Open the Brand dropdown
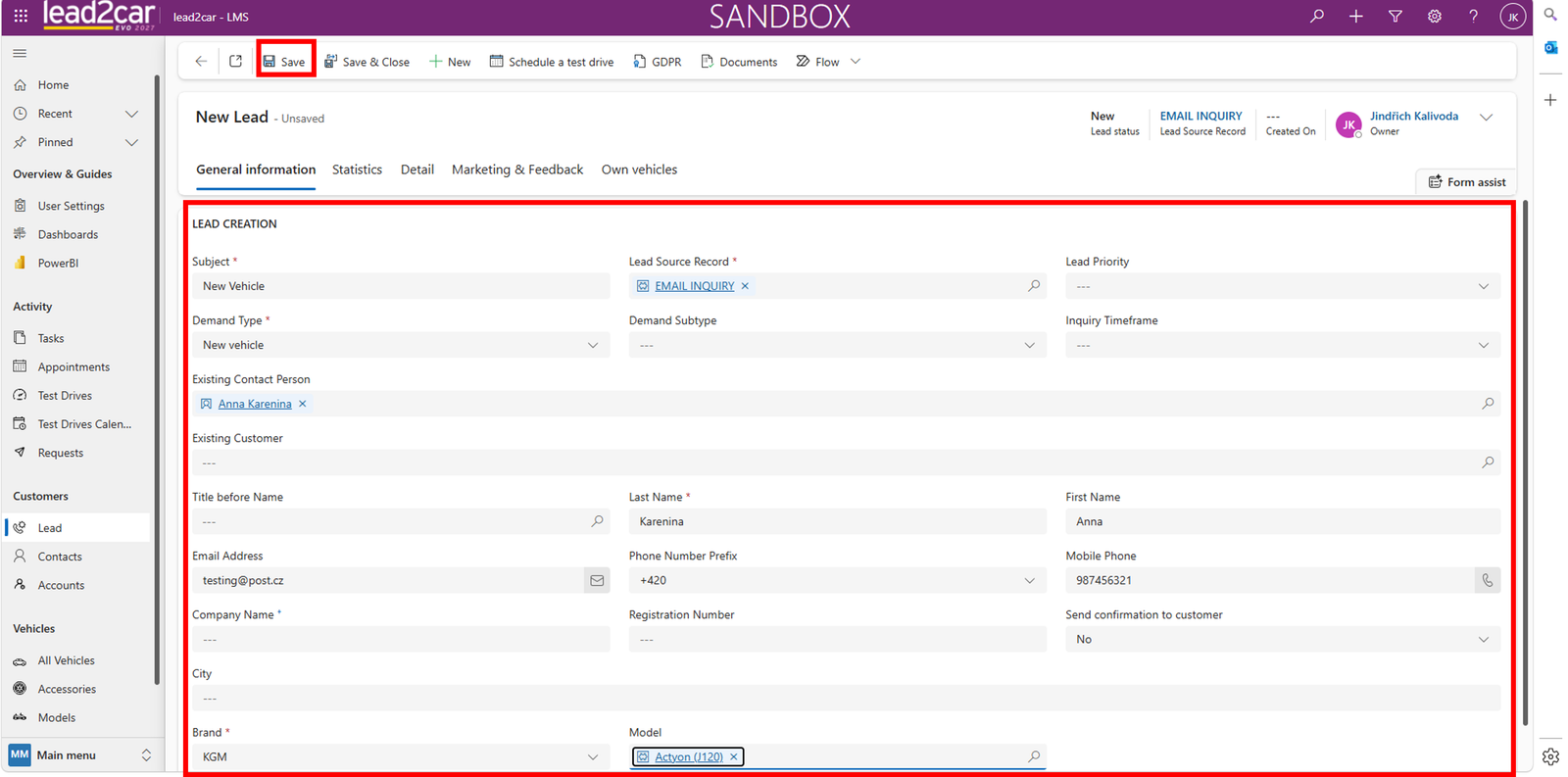The image size is (1568, 777). click(x=401, y=756)
